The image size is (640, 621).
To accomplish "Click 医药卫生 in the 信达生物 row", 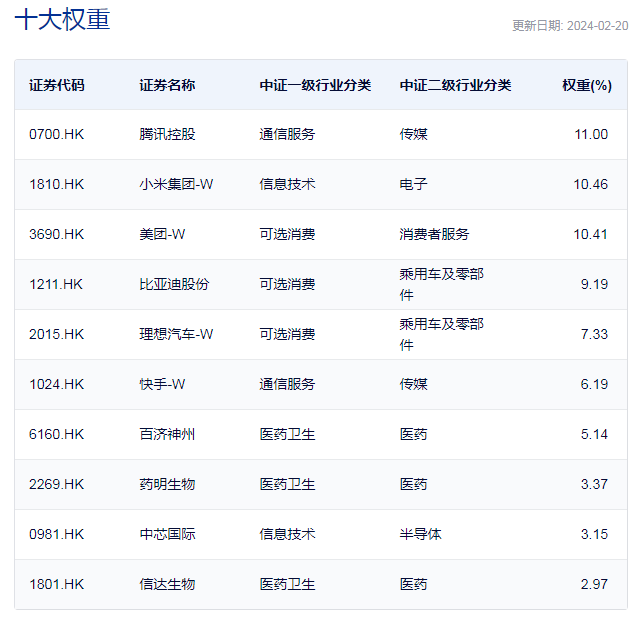I will tap(287, 584).
